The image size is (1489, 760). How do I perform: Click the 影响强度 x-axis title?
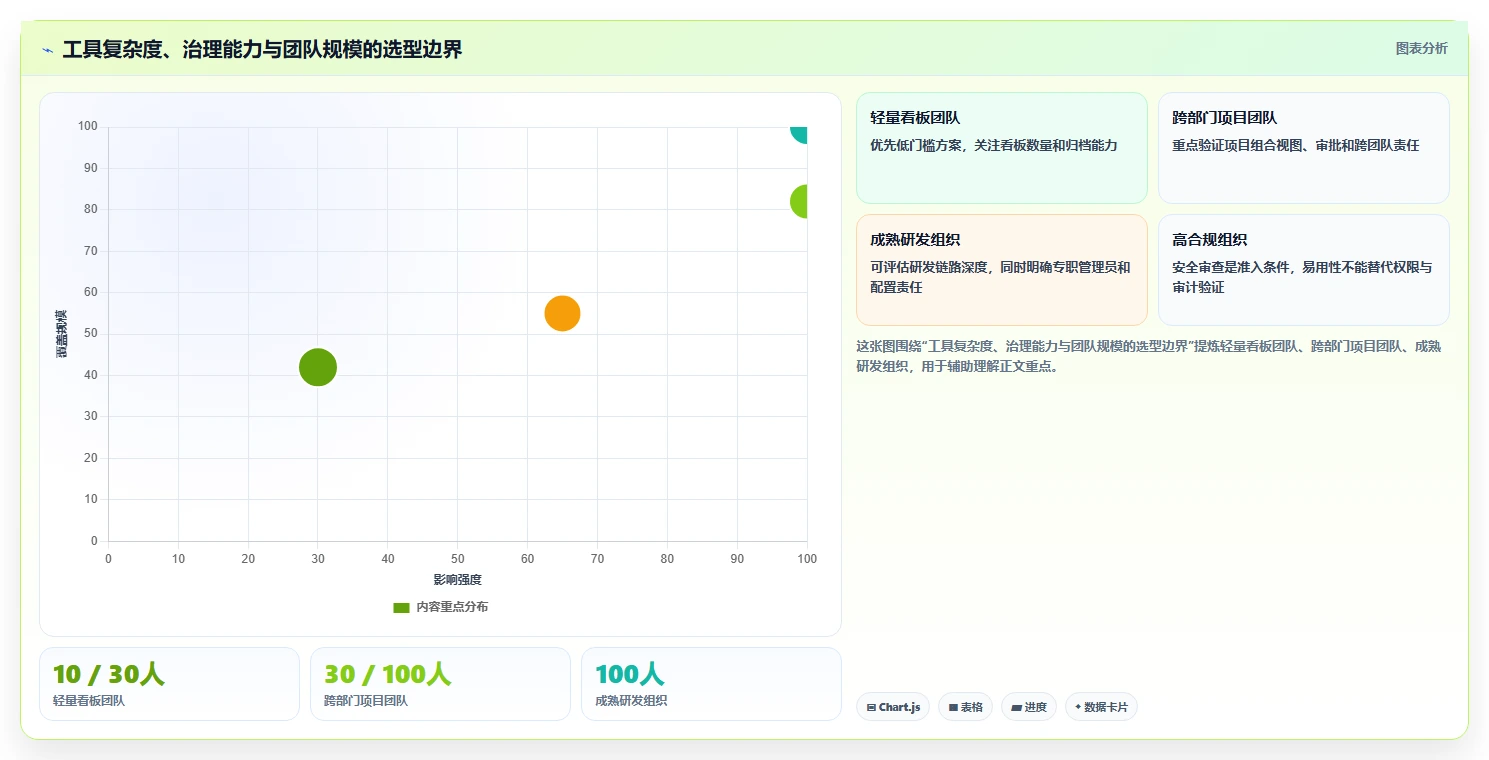coord(457,580)
